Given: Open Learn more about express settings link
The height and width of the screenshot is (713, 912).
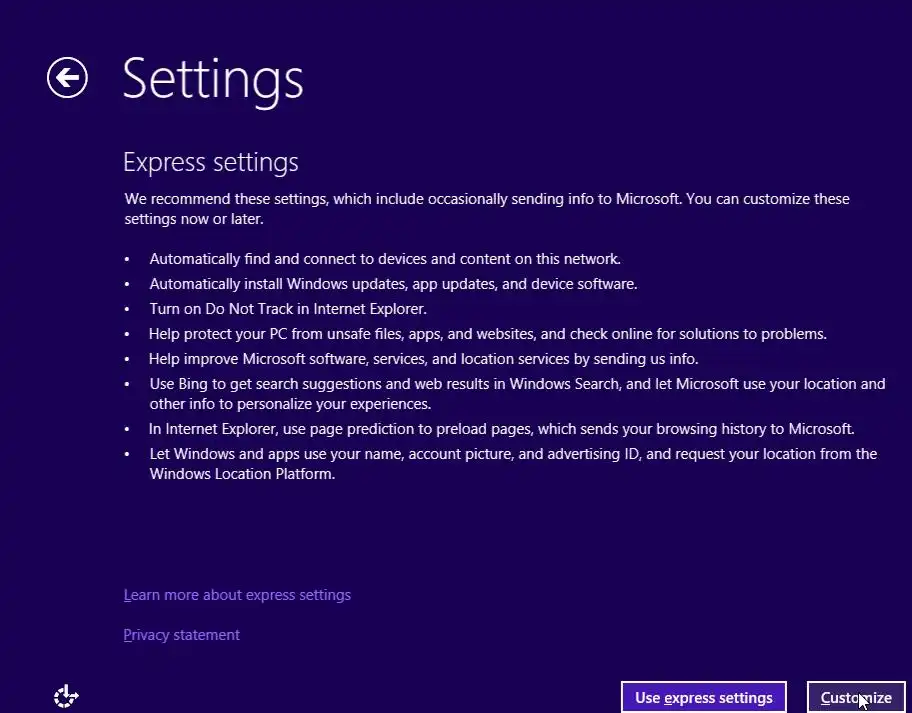Looking at the screenshot, I should click(237, 595).
